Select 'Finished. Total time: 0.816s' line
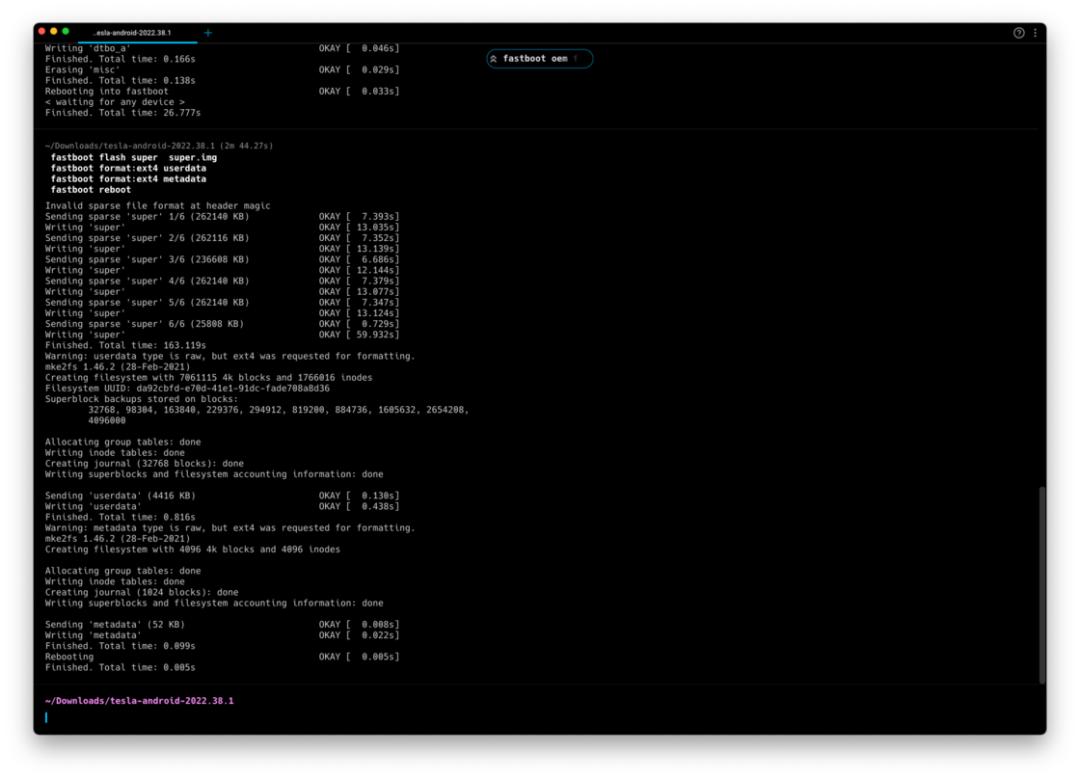 121,517
